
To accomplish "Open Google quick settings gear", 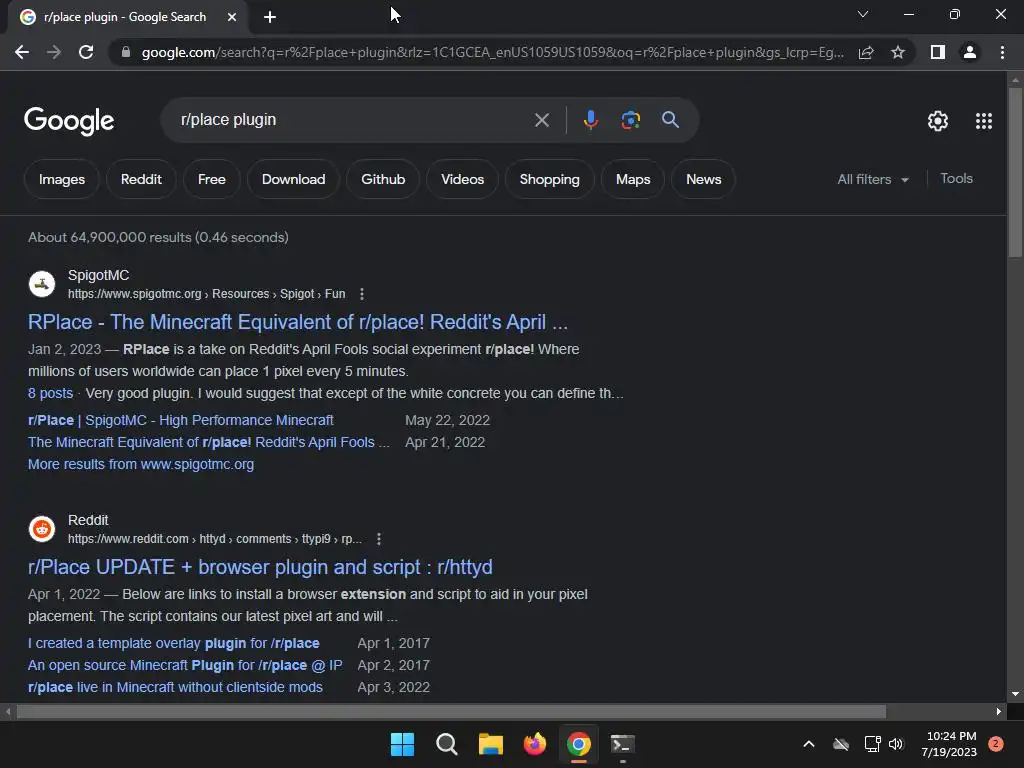I will coord(938,121).
